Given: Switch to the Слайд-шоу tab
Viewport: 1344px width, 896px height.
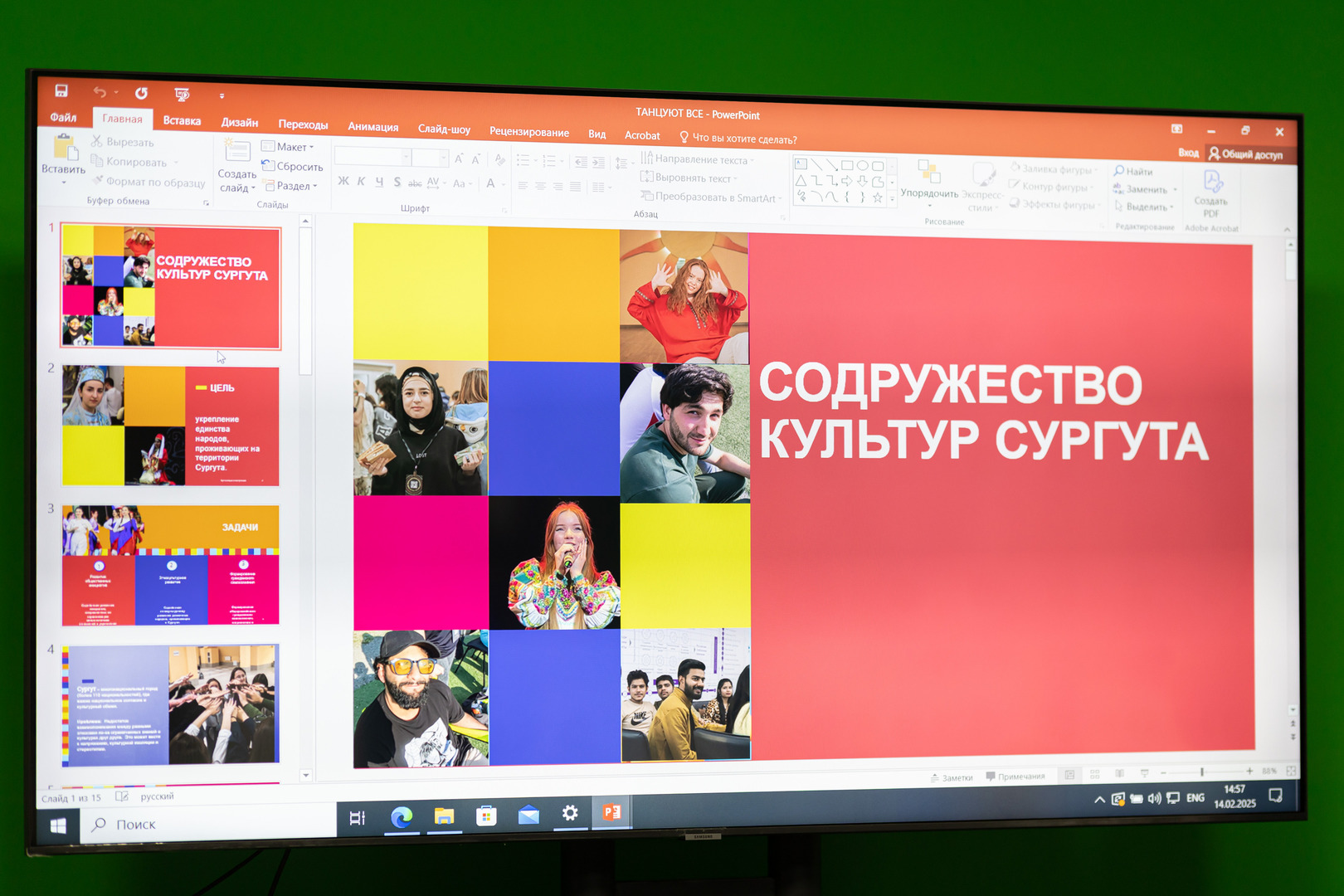Looking at the screenshot, I should (444, 129).
